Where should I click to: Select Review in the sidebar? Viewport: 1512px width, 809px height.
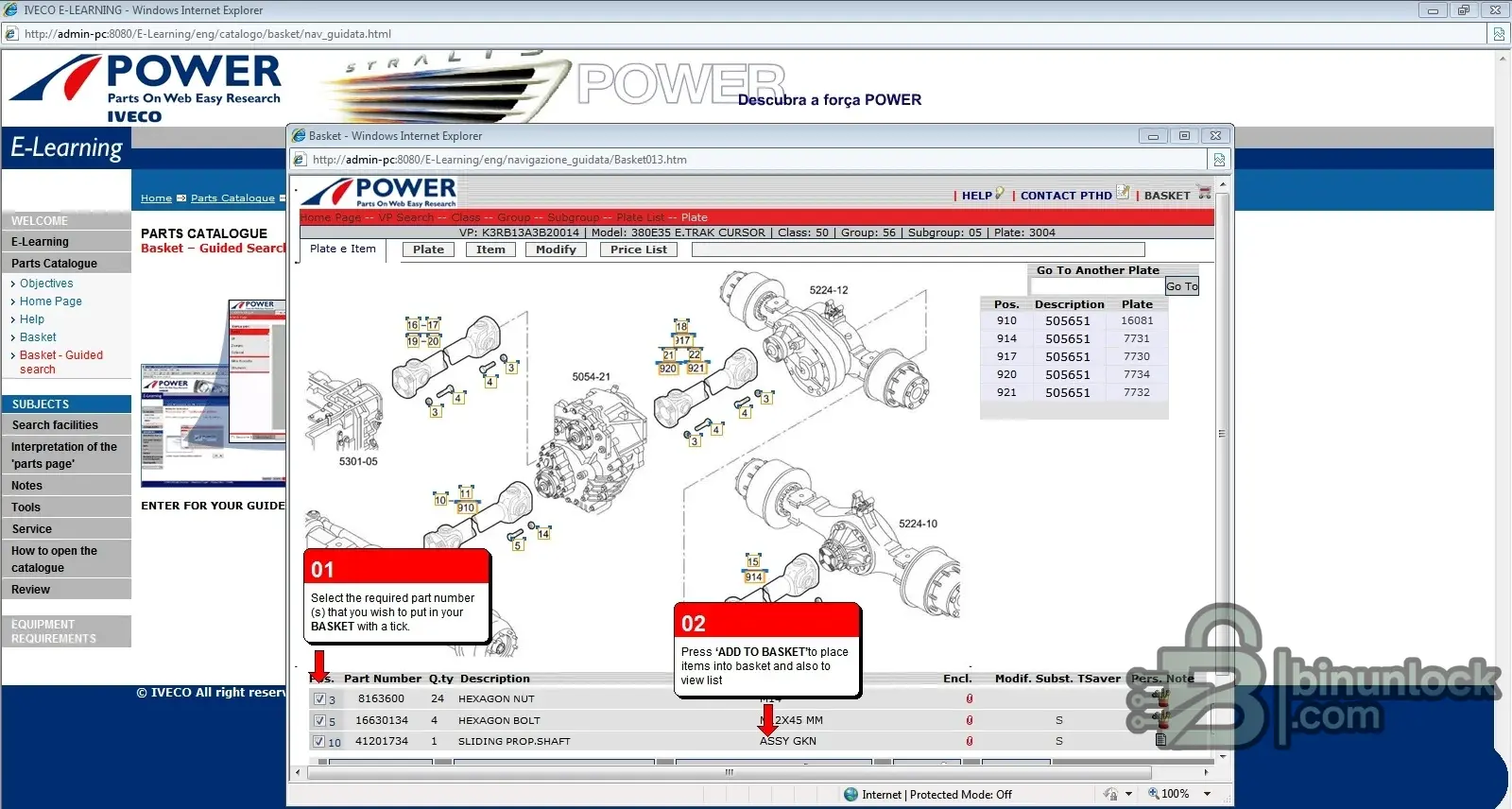coord(66,590)
